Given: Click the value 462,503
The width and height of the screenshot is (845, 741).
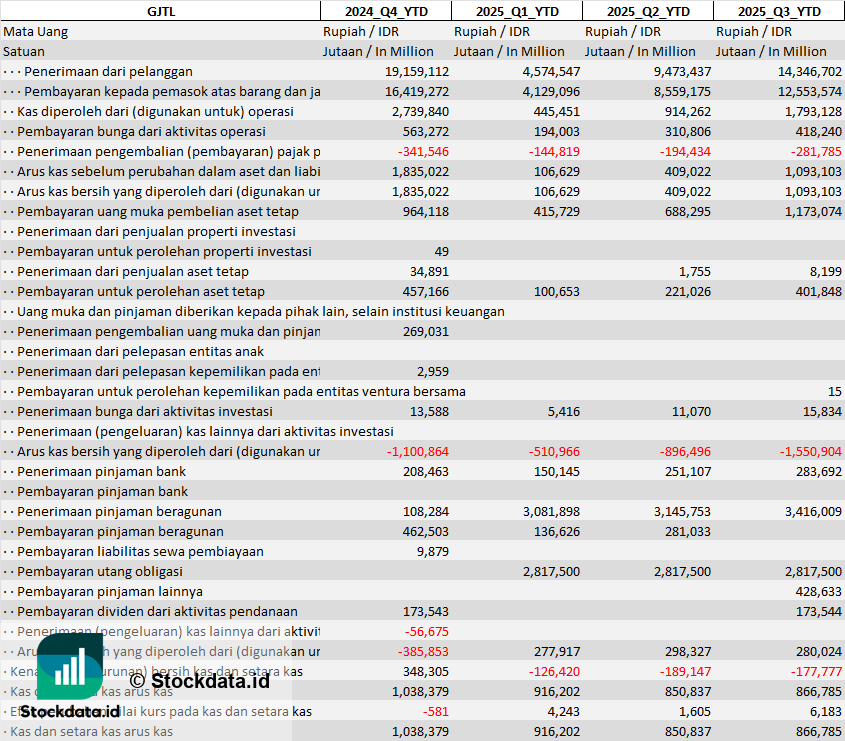Looking at the screenshot, I should click(x=426, y=531).
